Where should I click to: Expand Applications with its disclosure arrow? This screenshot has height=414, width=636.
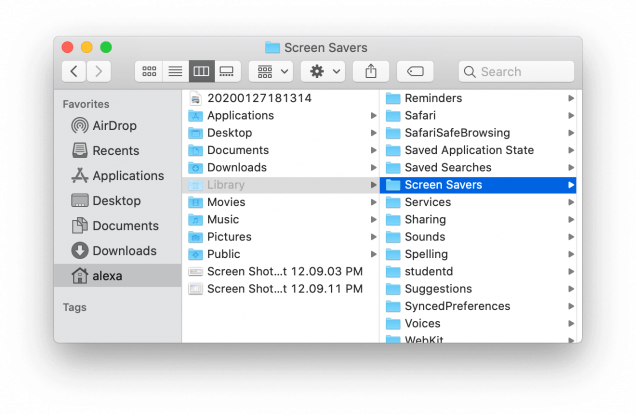pos(374,116)
